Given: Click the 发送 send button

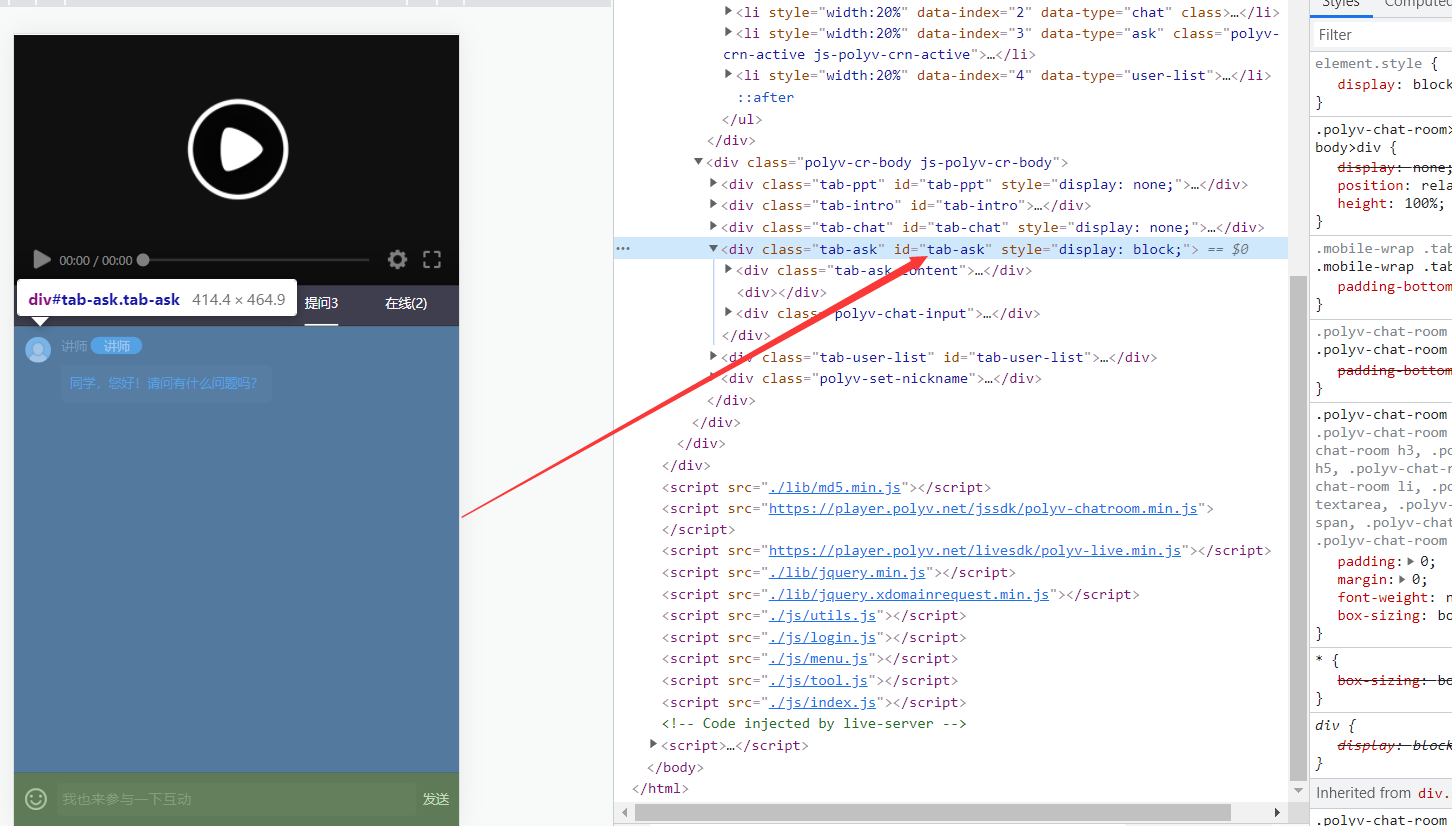Looking at the screenshot, I should pos(436,799).
